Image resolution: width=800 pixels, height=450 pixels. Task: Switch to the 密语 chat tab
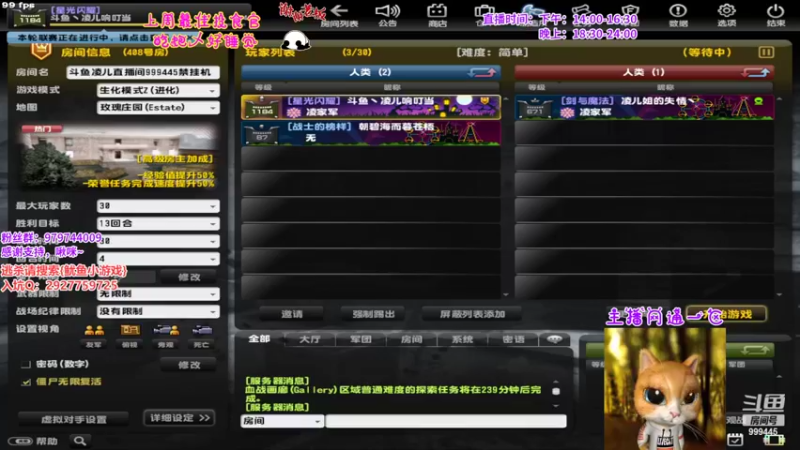pyautogui.click(x=514, y=339)
